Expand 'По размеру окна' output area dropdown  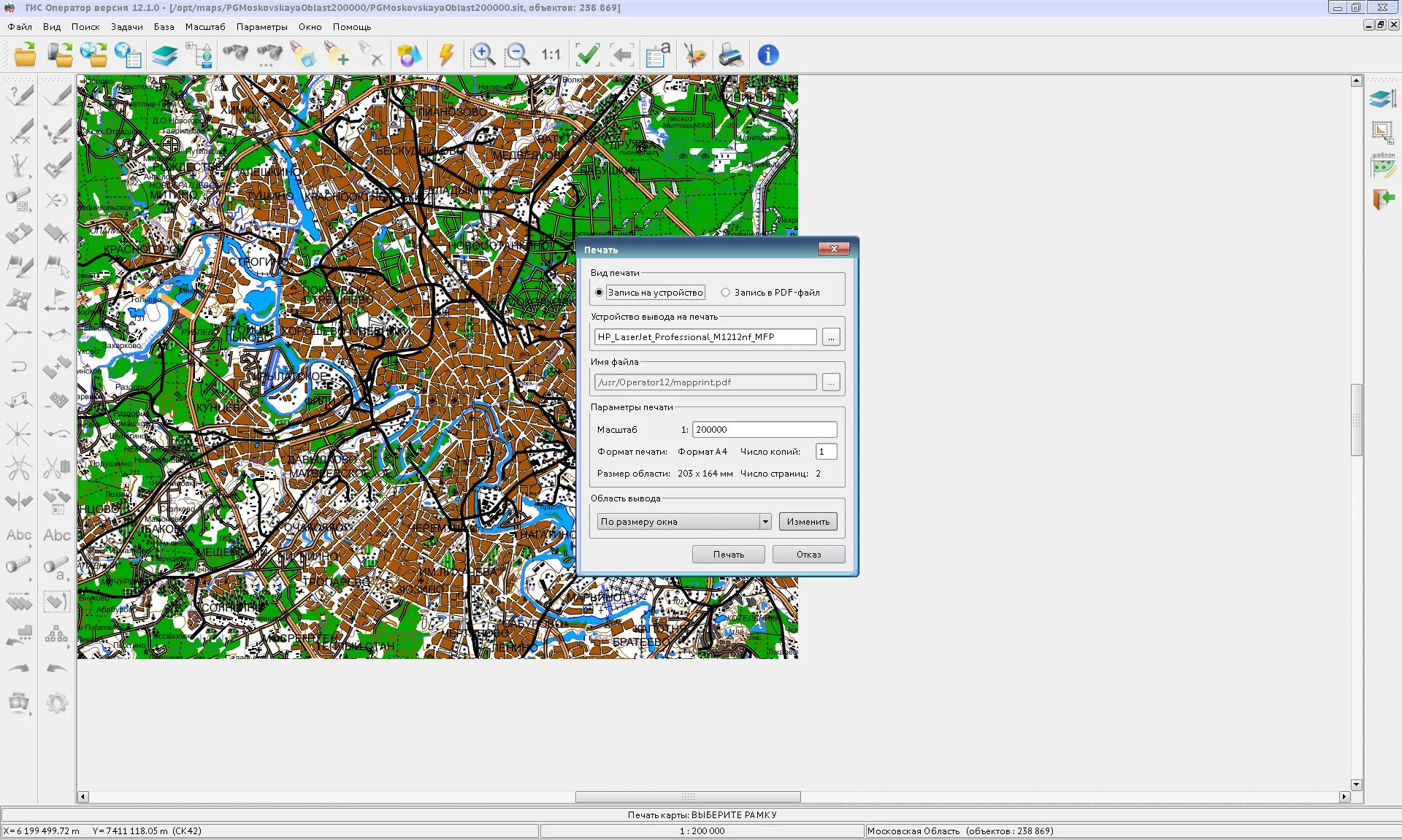tap(765, 522)
